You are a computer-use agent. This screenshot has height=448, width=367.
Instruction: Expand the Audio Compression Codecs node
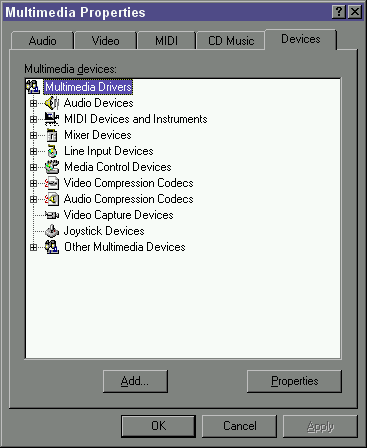(x=33, y=199)
